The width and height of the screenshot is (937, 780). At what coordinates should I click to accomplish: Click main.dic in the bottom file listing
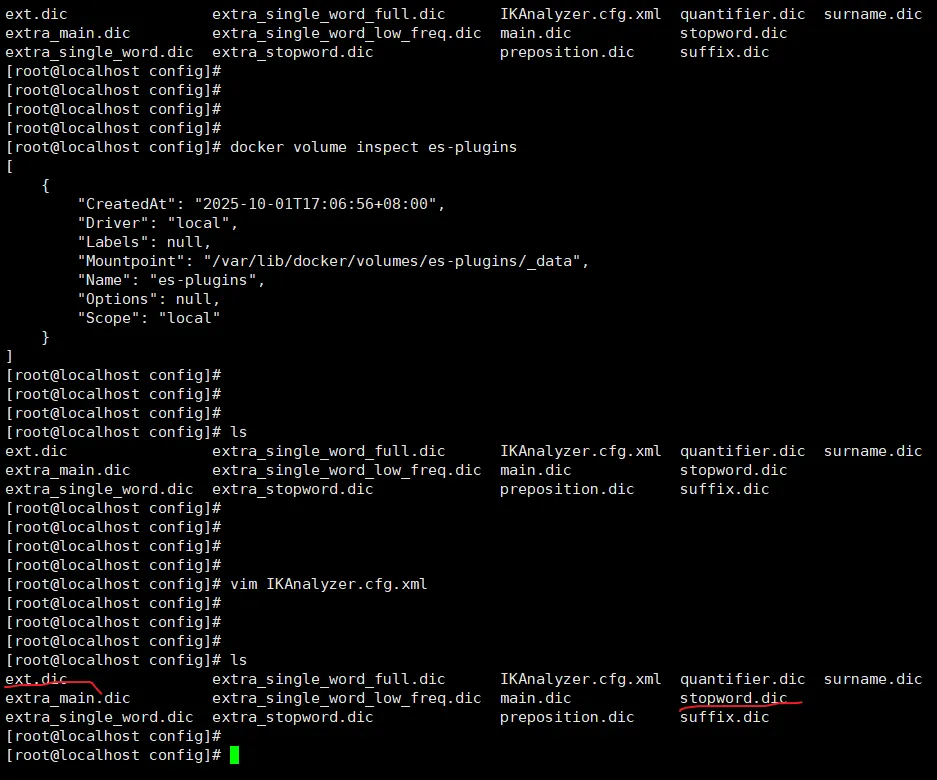[x=535, y=698]
